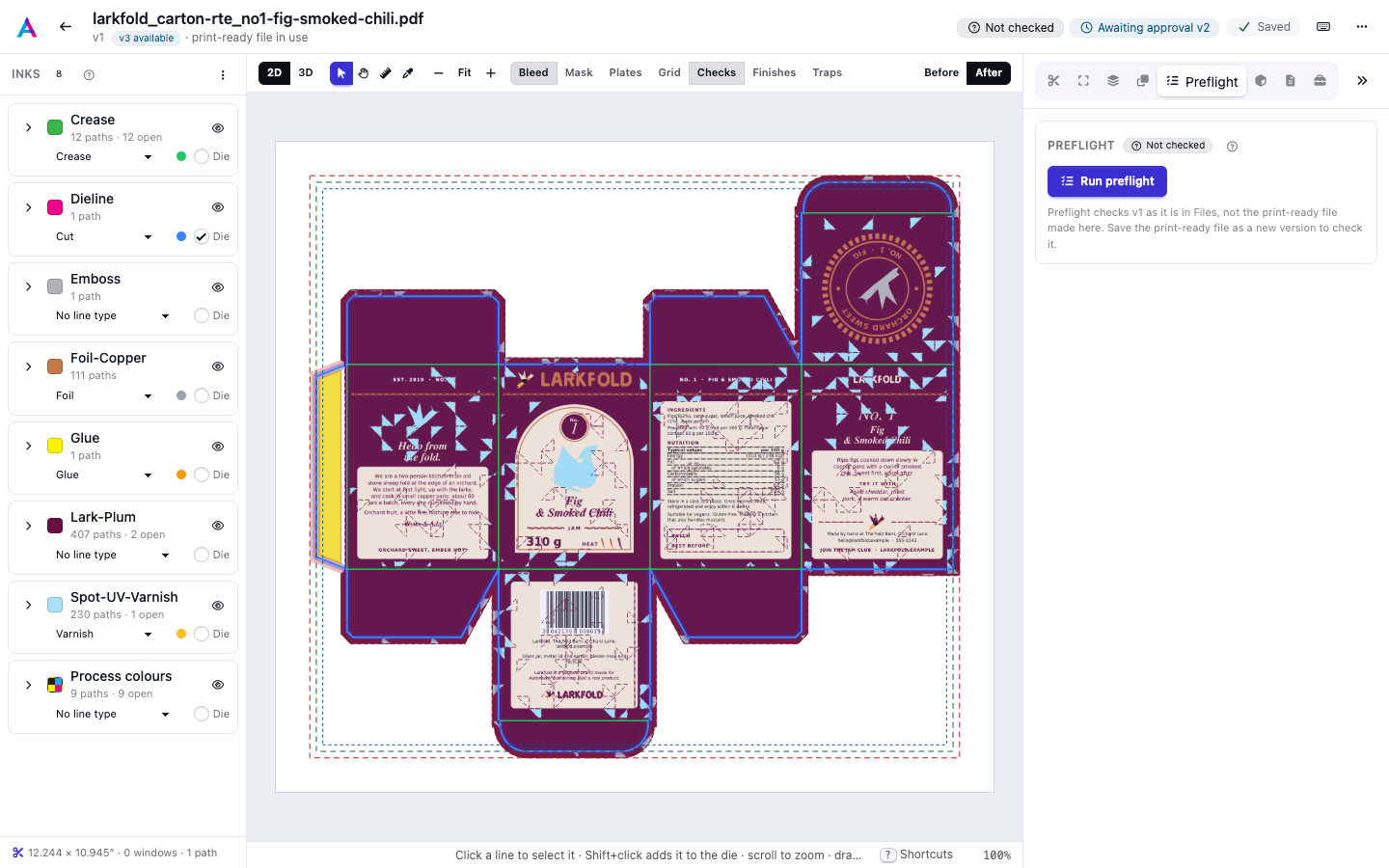
Task: Open Inks panel options menu
Action: click(223, 75)
